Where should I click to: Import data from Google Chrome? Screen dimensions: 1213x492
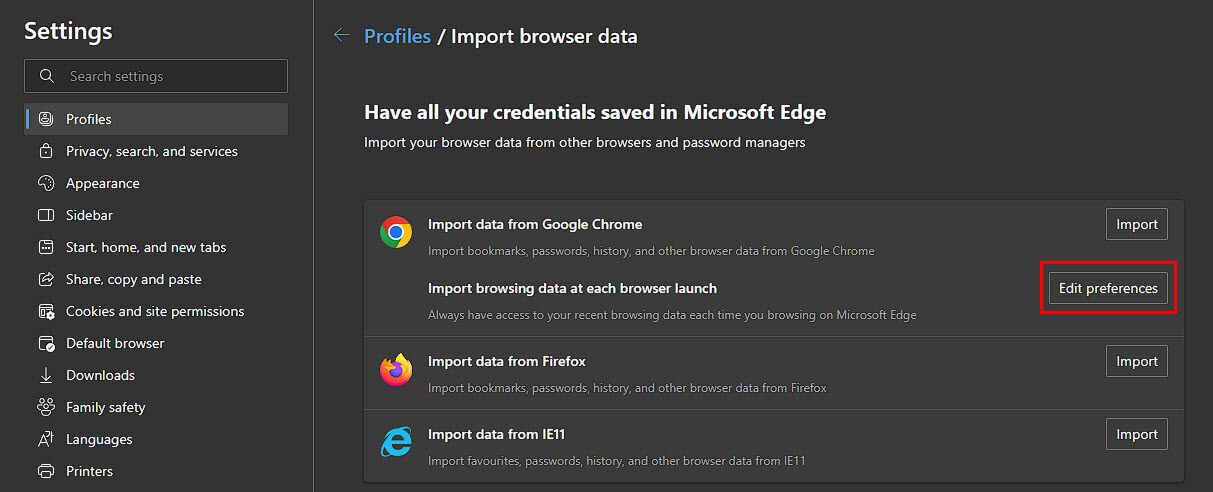pyautogui.click(x=1137, y=224)
